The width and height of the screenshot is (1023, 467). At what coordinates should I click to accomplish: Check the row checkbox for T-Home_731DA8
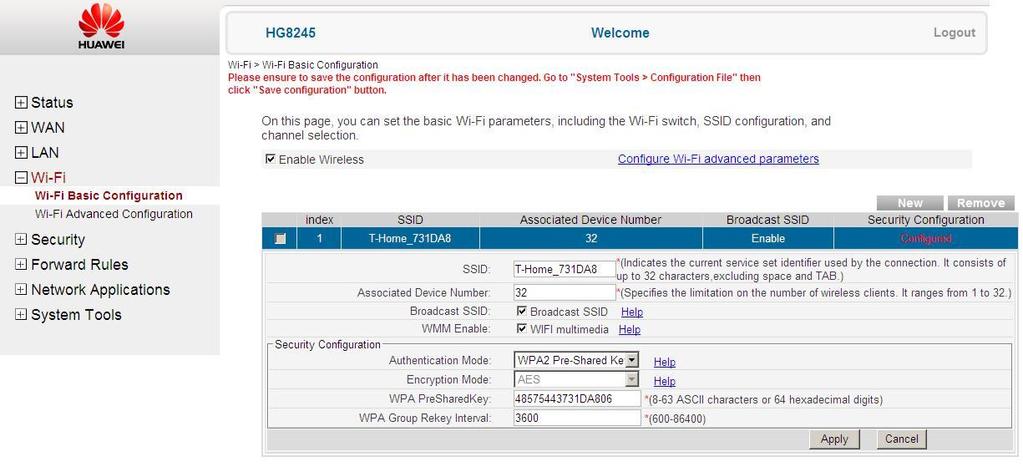(280, 239)
